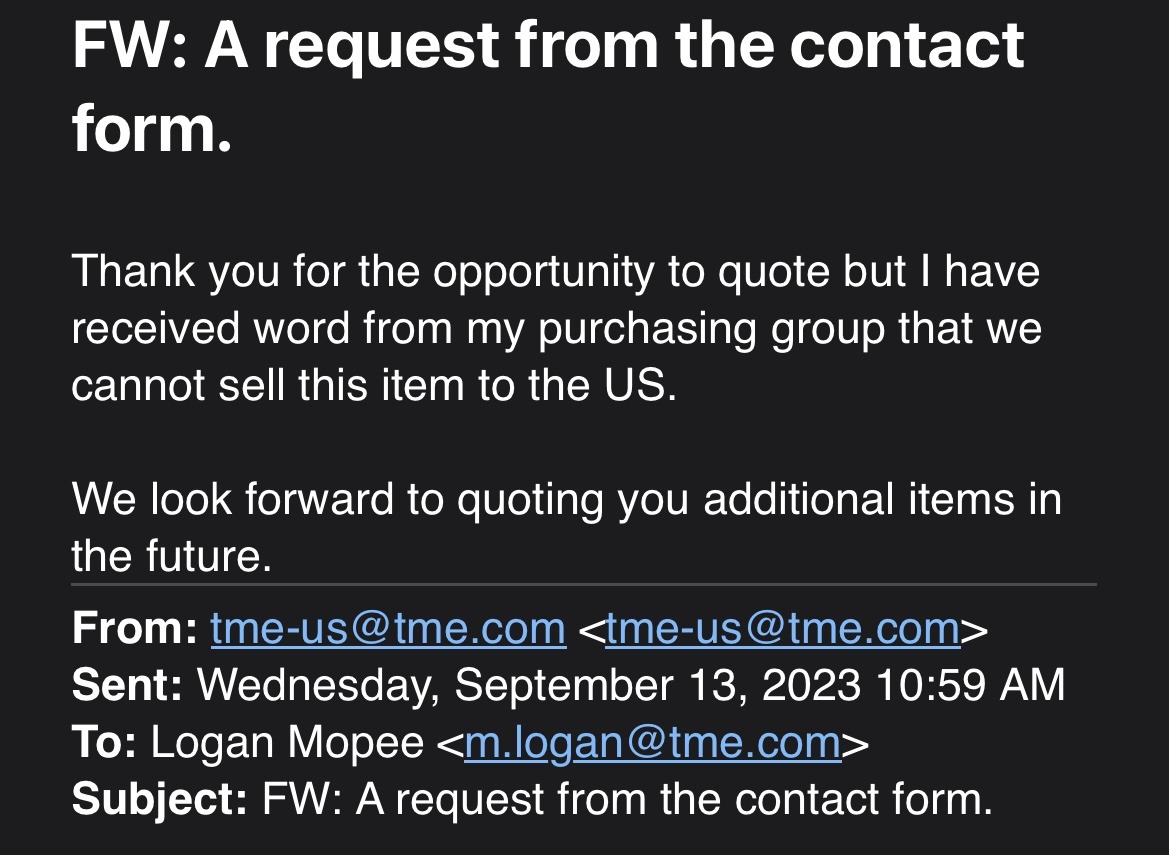Click the sent time '10:59 AM'

971,685
